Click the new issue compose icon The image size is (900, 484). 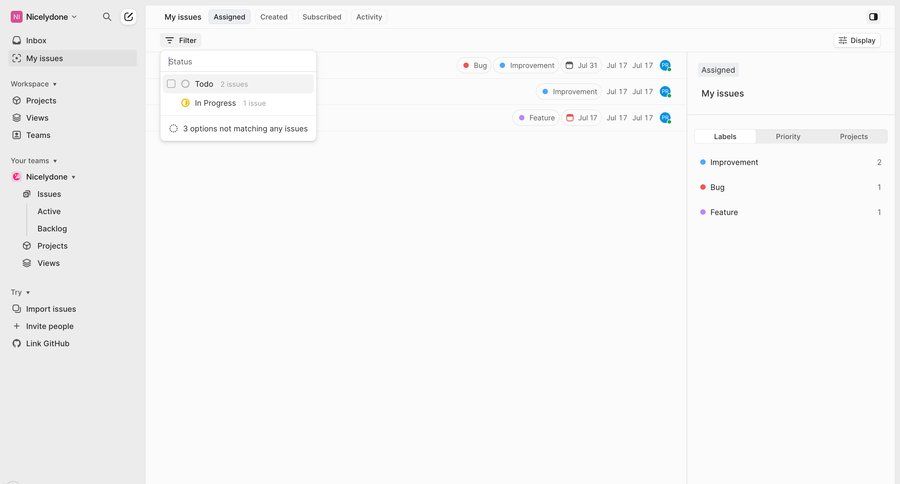click(129, 17)
